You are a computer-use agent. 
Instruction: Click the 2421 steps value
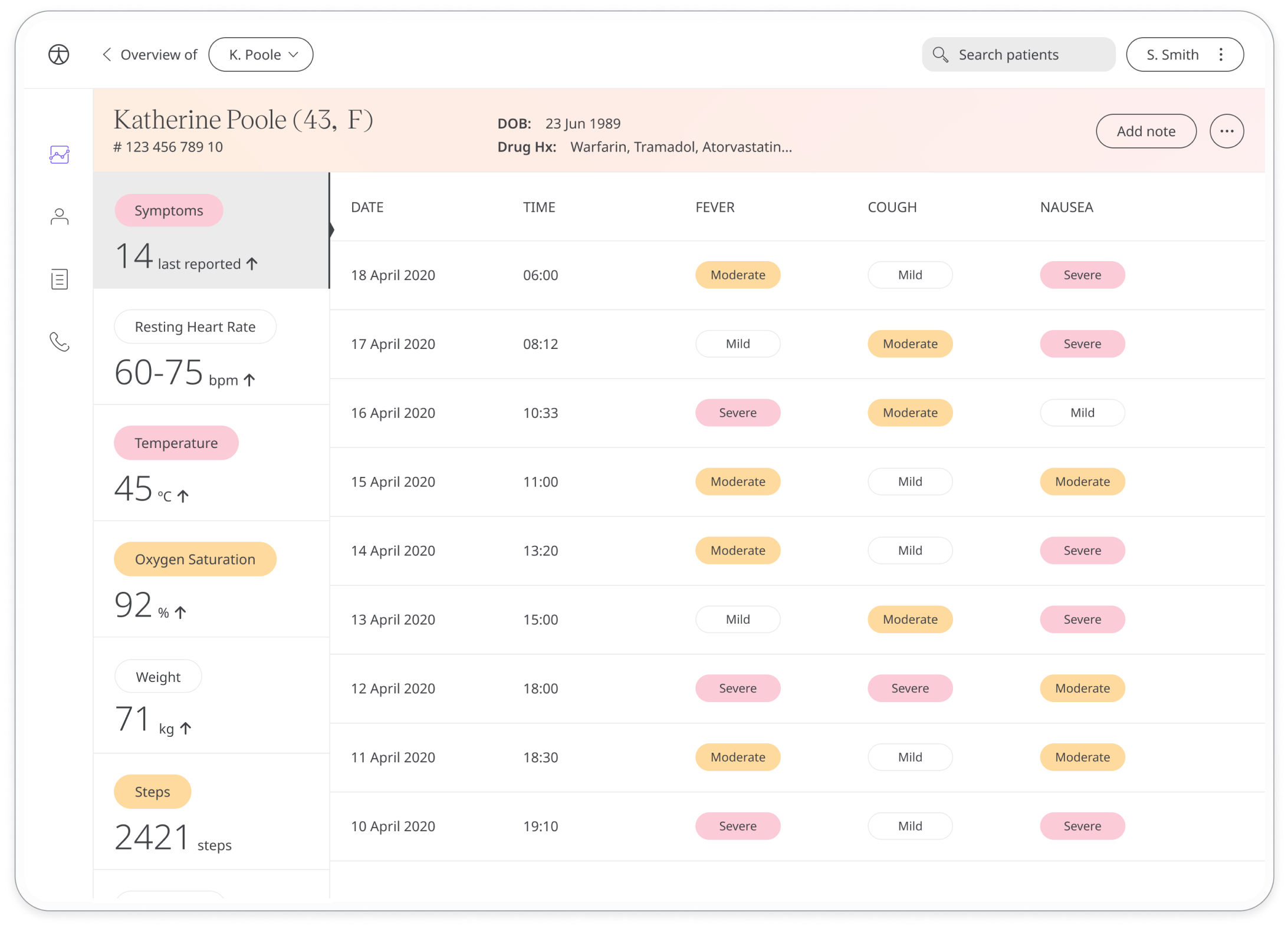173,838
